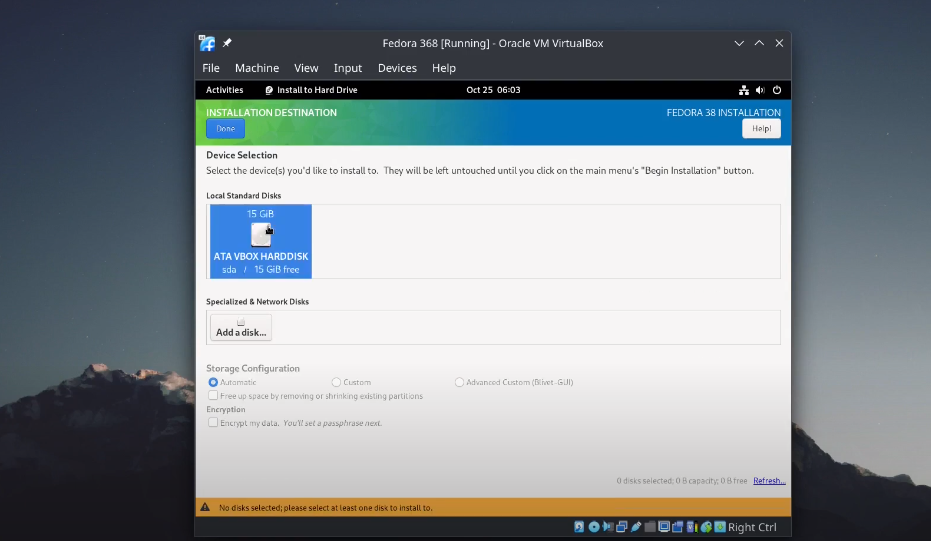Click the Add a disk button
931x541 pixels.
point(241,328)
